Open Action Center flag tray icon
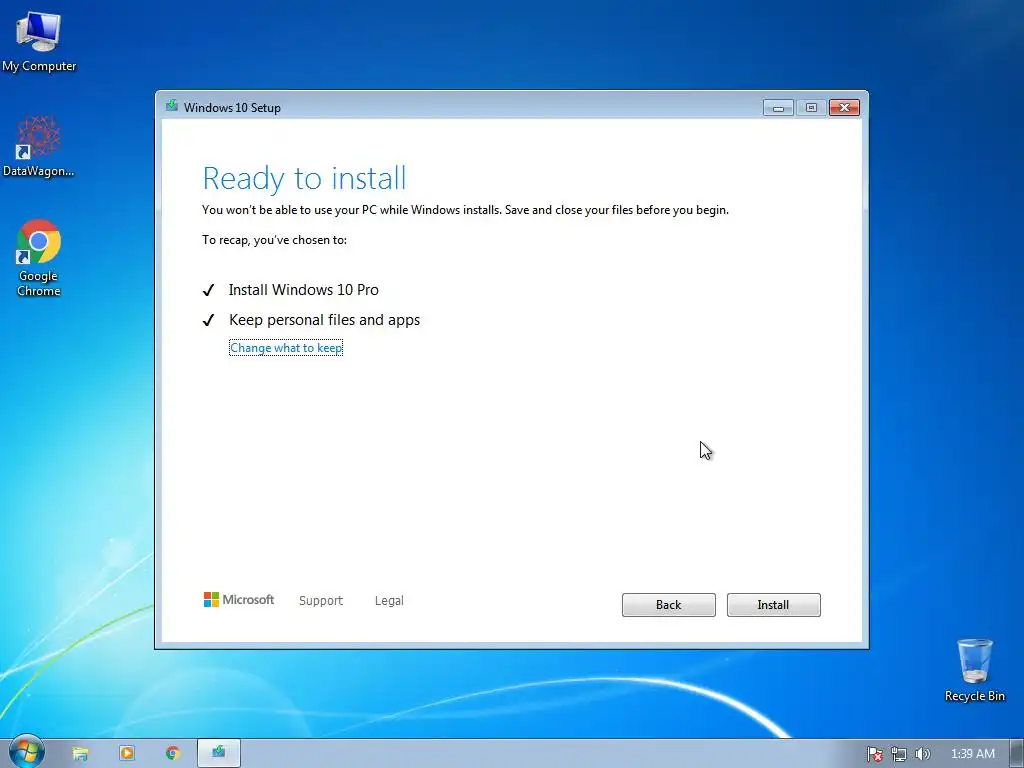Viewport: 1024px width, 768px height. 874,754
